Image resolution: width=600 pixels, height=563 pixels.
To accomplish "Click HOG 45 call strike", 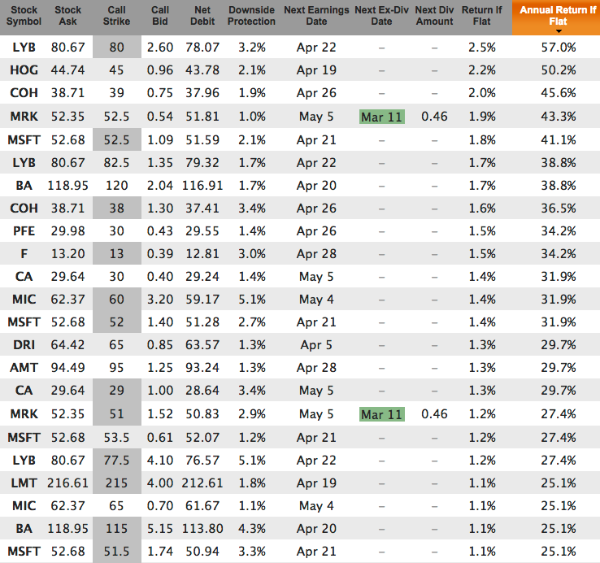I will pos(117,70).
